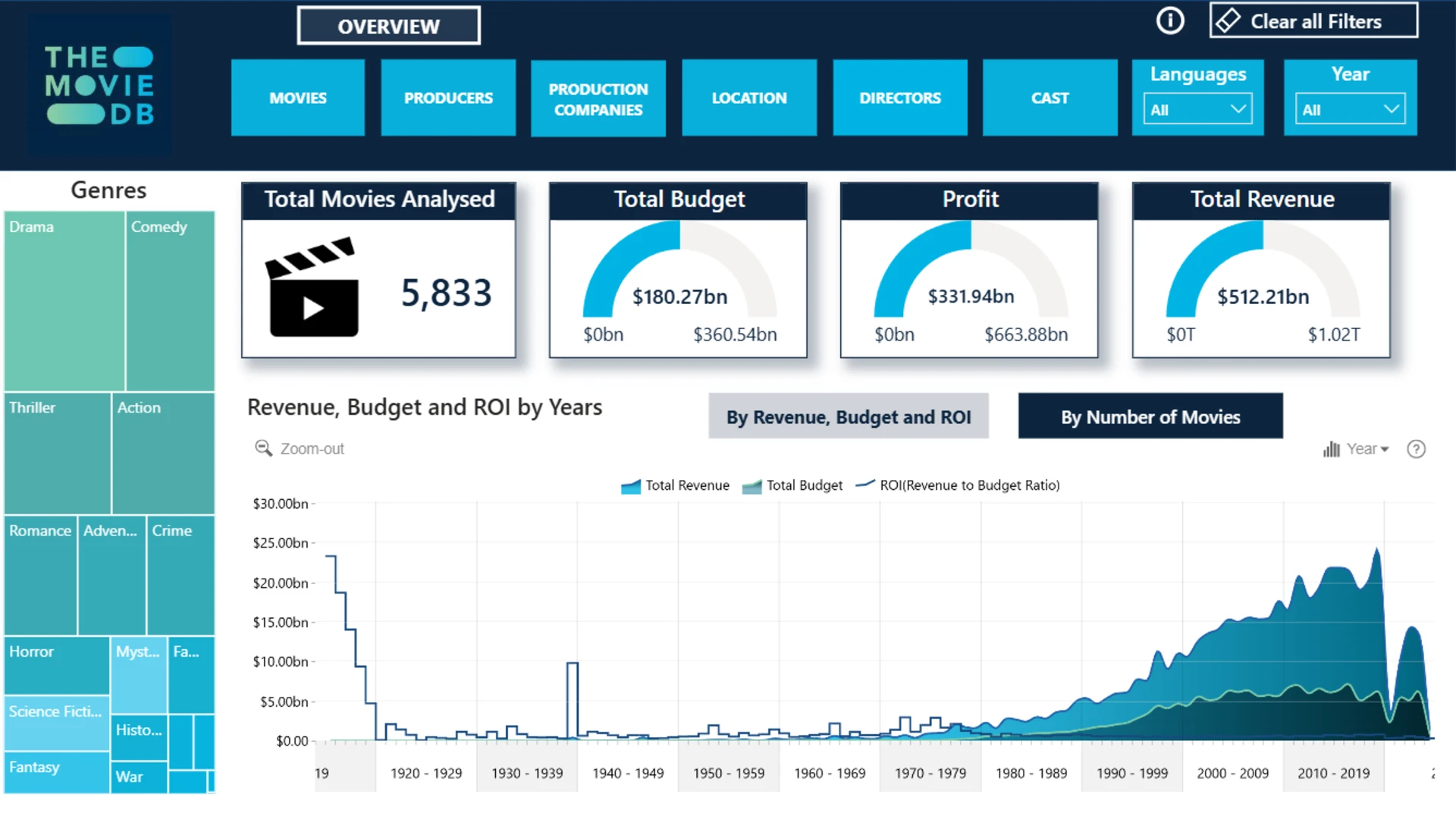Image resolution: width=1456 pixels, height=819 pixels.
Task: Click the $30.00bn axis label
Action: pos(281,504)
